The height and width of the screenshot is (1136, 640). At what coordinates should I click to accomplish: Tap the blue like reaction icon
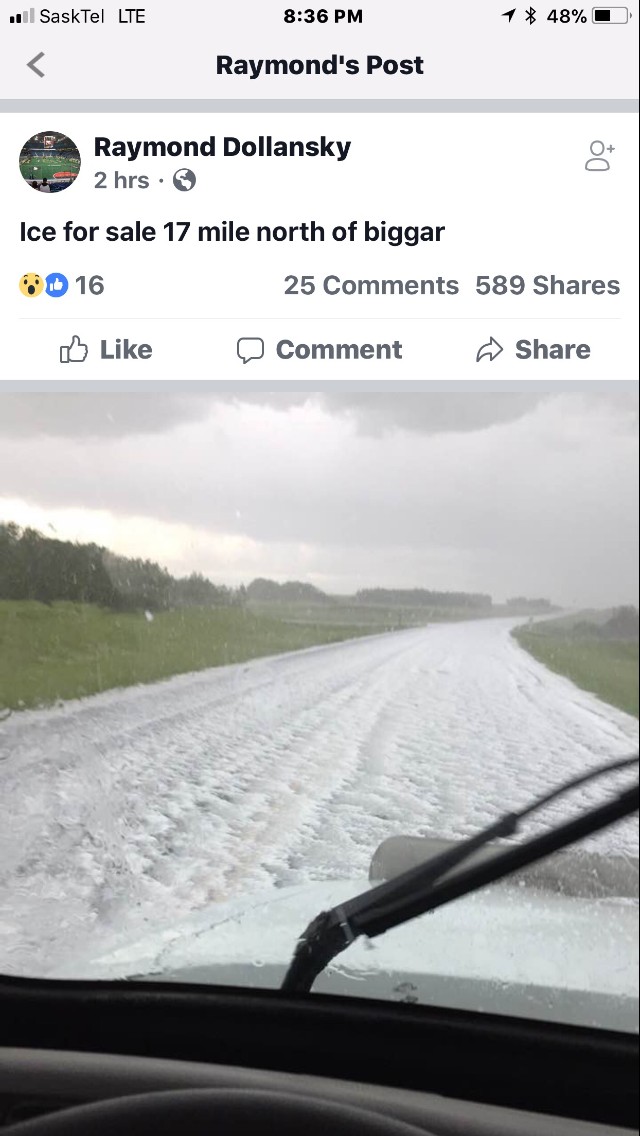point(57,285)
